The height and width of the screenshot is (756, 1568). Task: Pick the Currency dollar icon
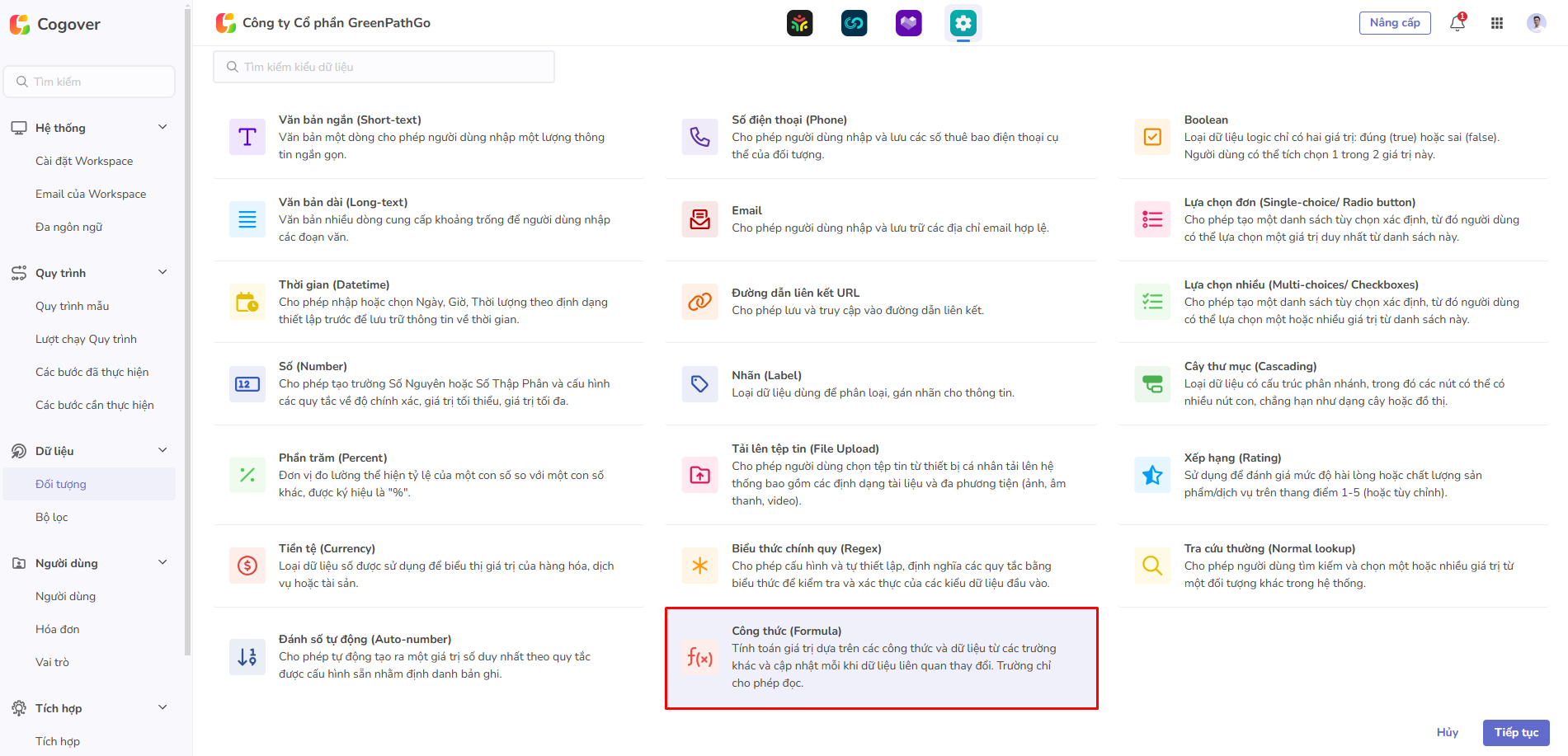point(247,566)
